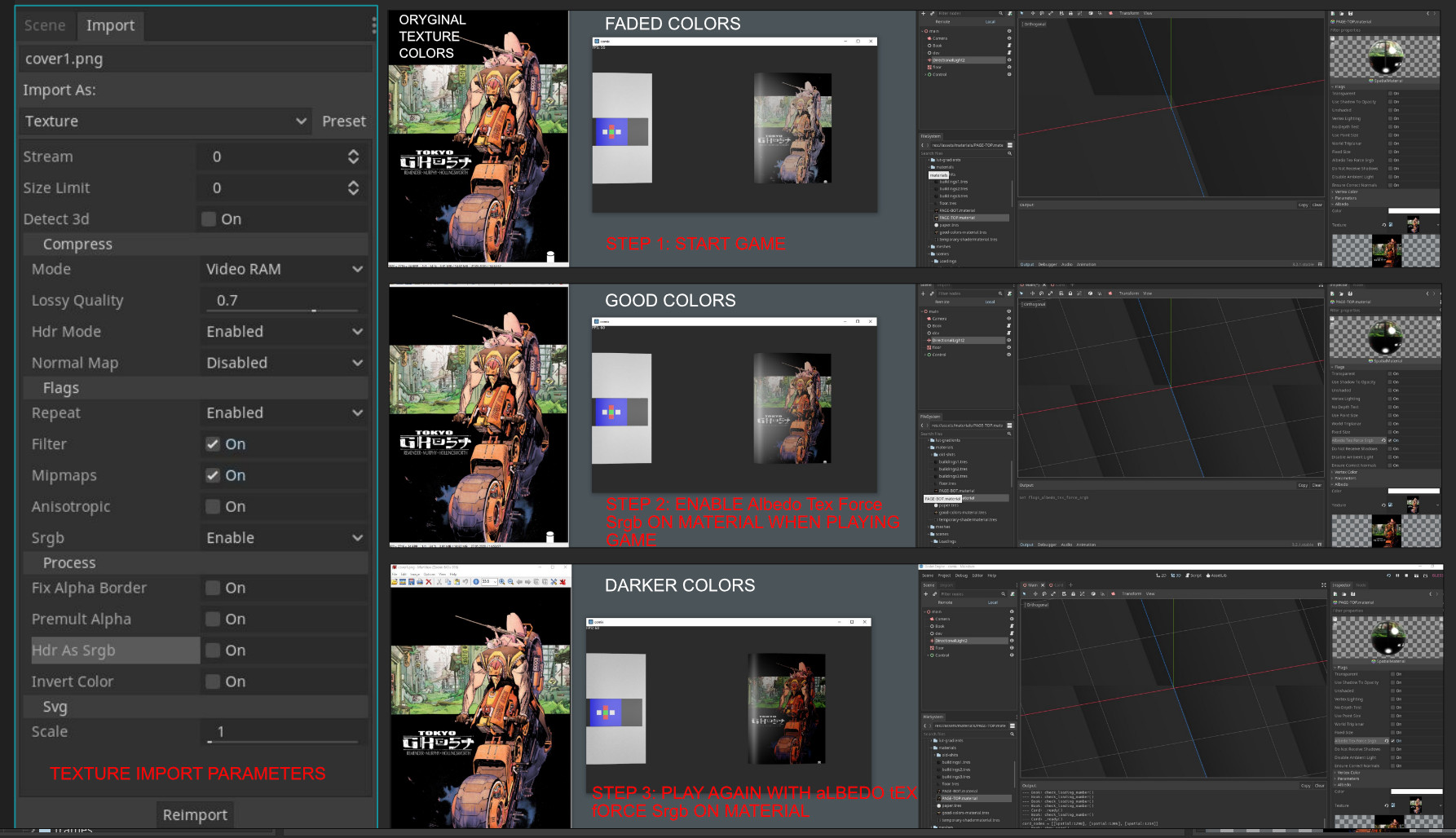Image resolution: width=1456 pixels, height=838 pixels.
Task: Click red delete X in IrfanView toolbar
Action: 429,581
